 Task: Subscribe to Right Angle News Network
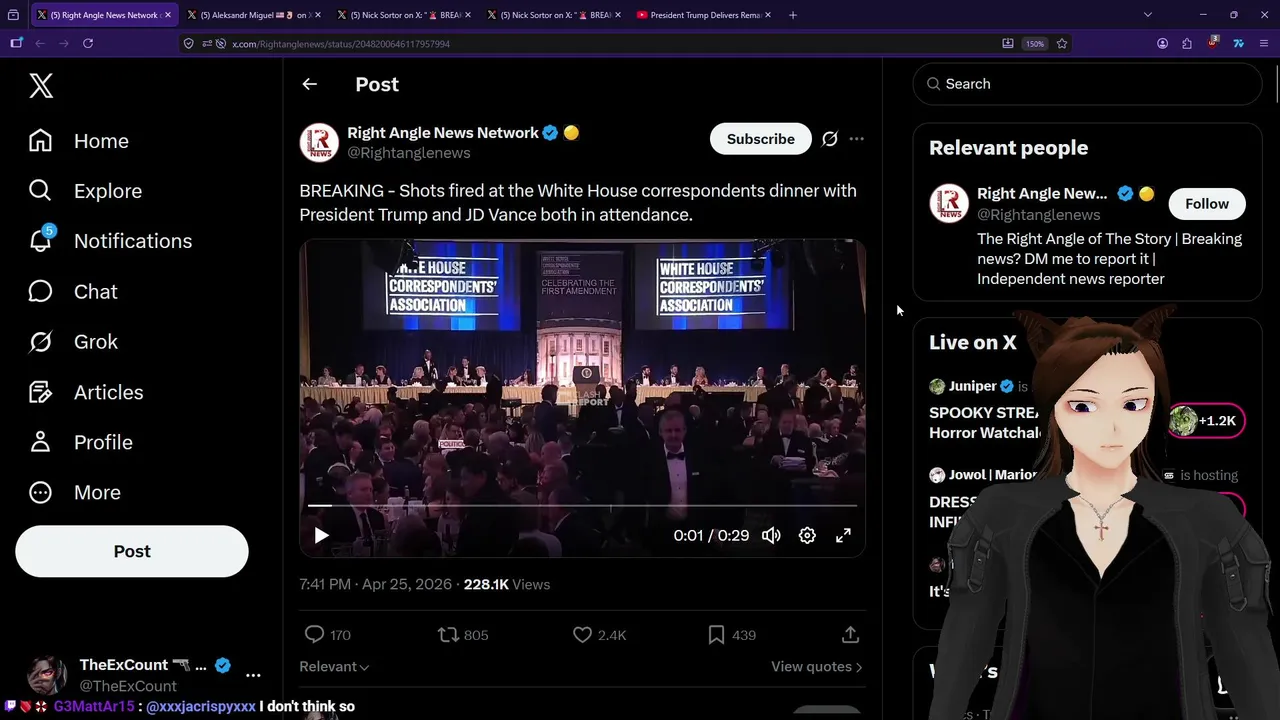coord(760,139)
